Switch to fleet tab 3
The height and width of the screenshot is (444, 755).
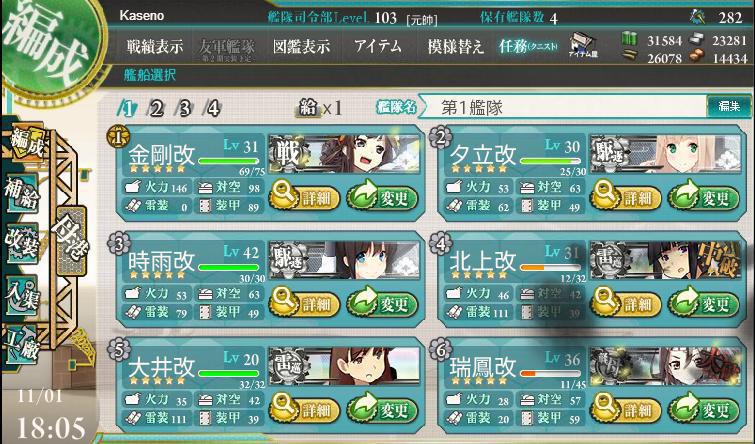tap(184, 109)
